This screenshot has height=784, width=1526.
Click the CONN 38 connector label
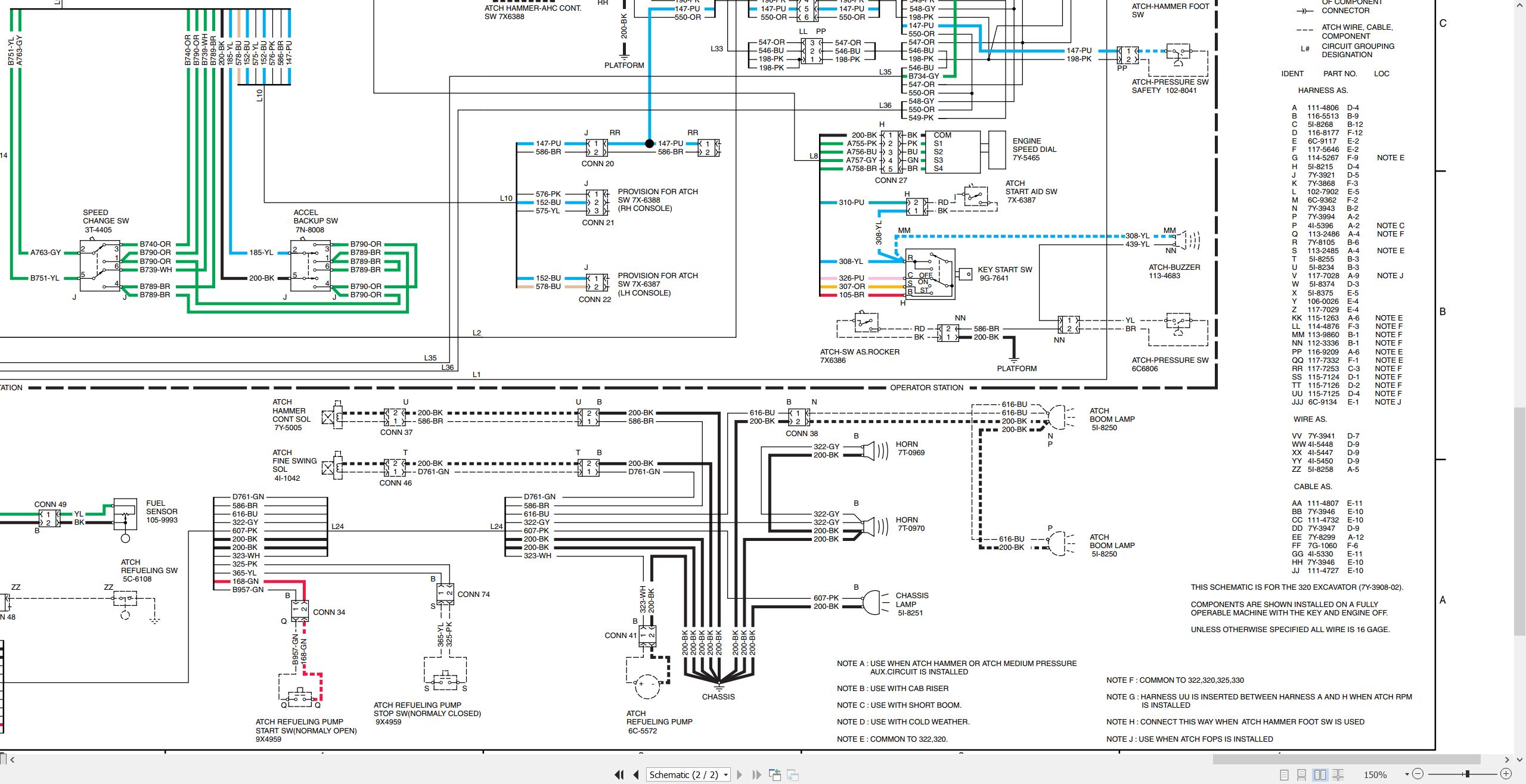tap(802, 434)
